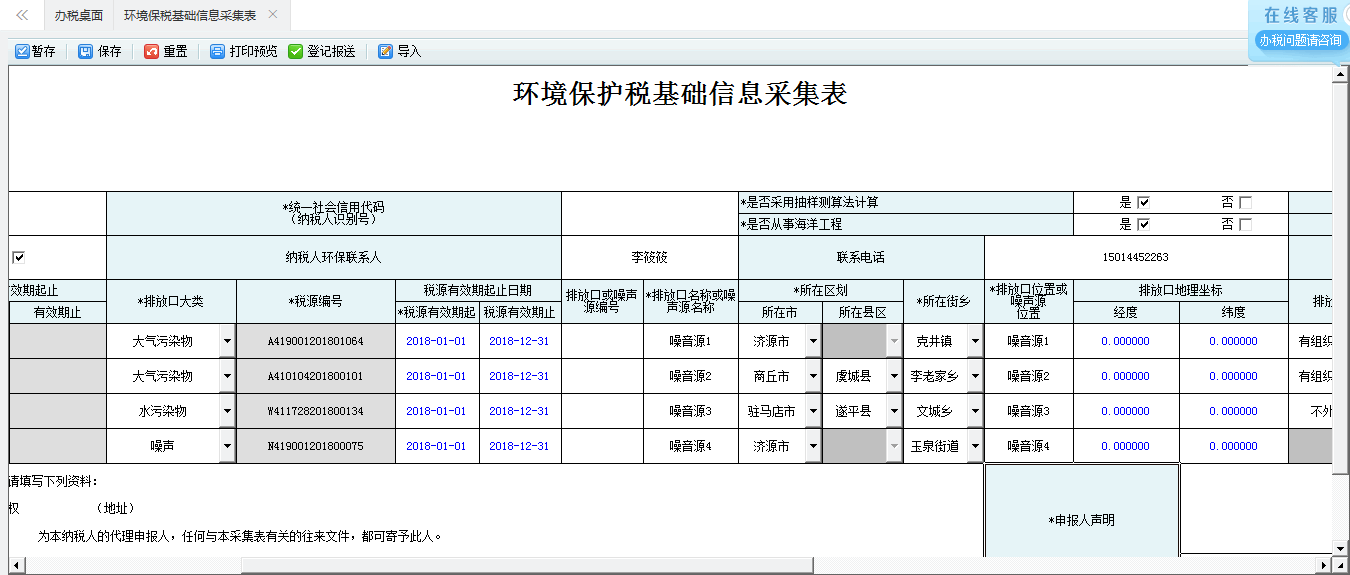Open 所在街乡 dropdown showing 文城乡
The image size is (1350, 575).
click(974, 412)
